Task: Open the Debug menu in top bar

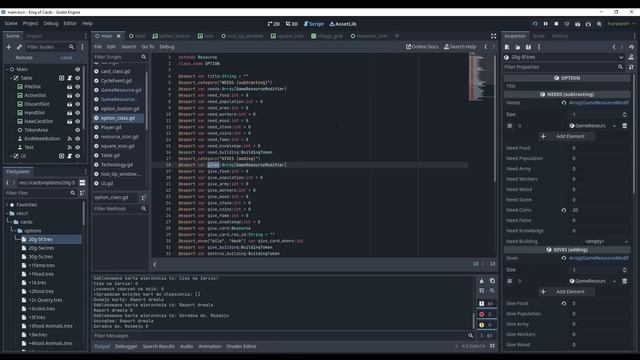Action: 51,24
